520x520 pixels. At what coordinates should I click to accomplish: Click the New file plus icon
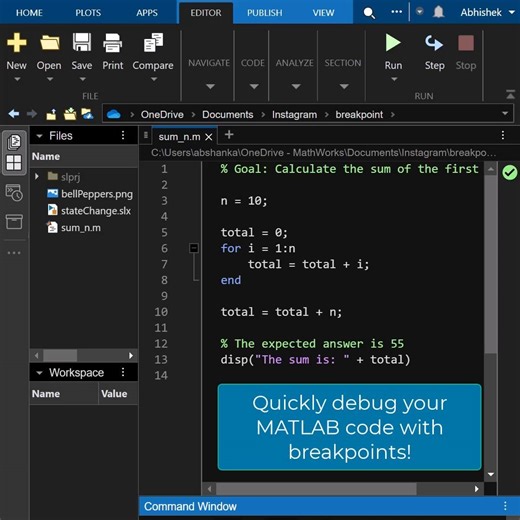click(x=16, y=43)
